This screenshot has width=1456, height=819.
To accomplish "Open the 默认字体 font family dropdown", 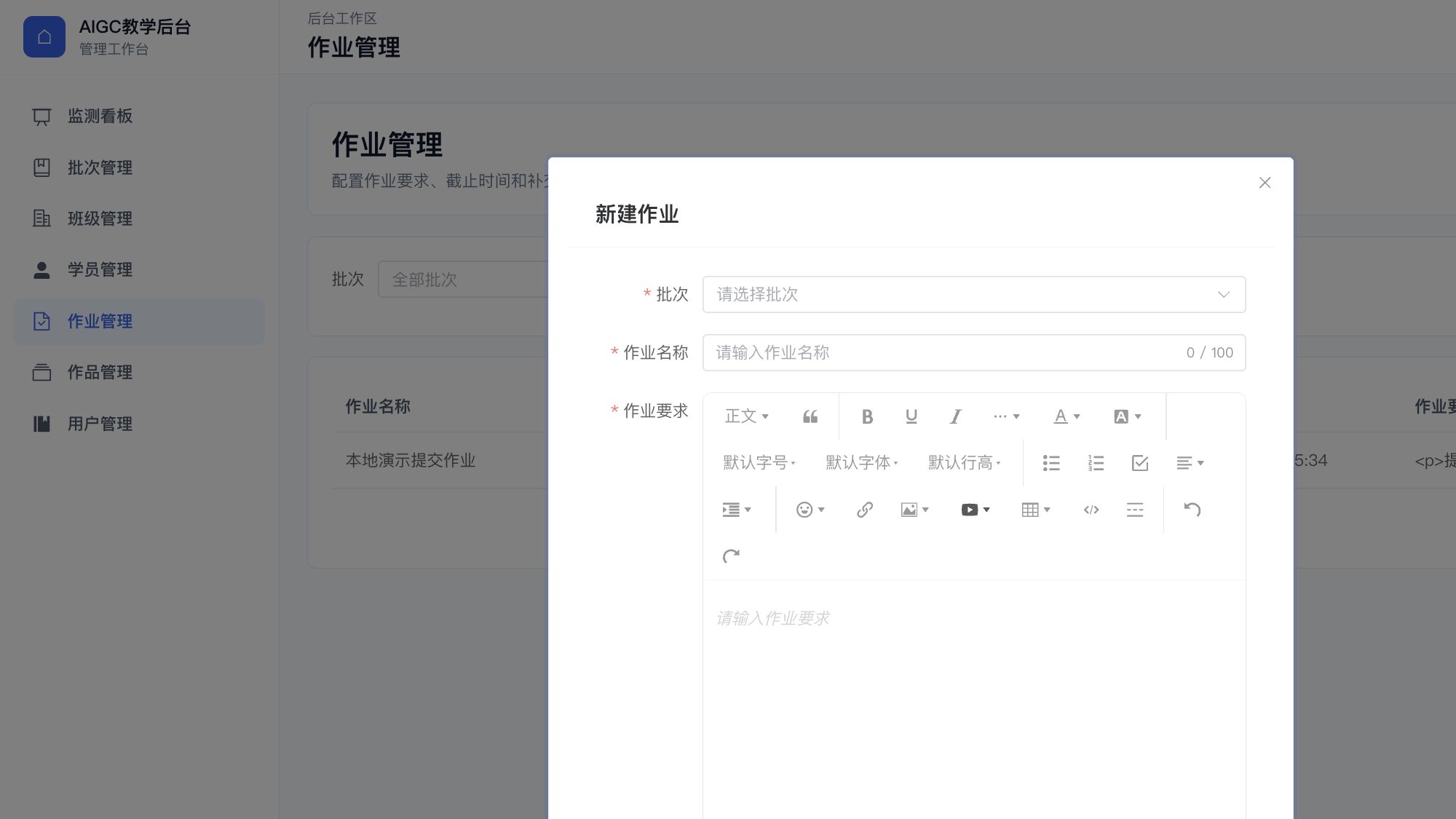I will pyautogui.click(x=862, y=463).
